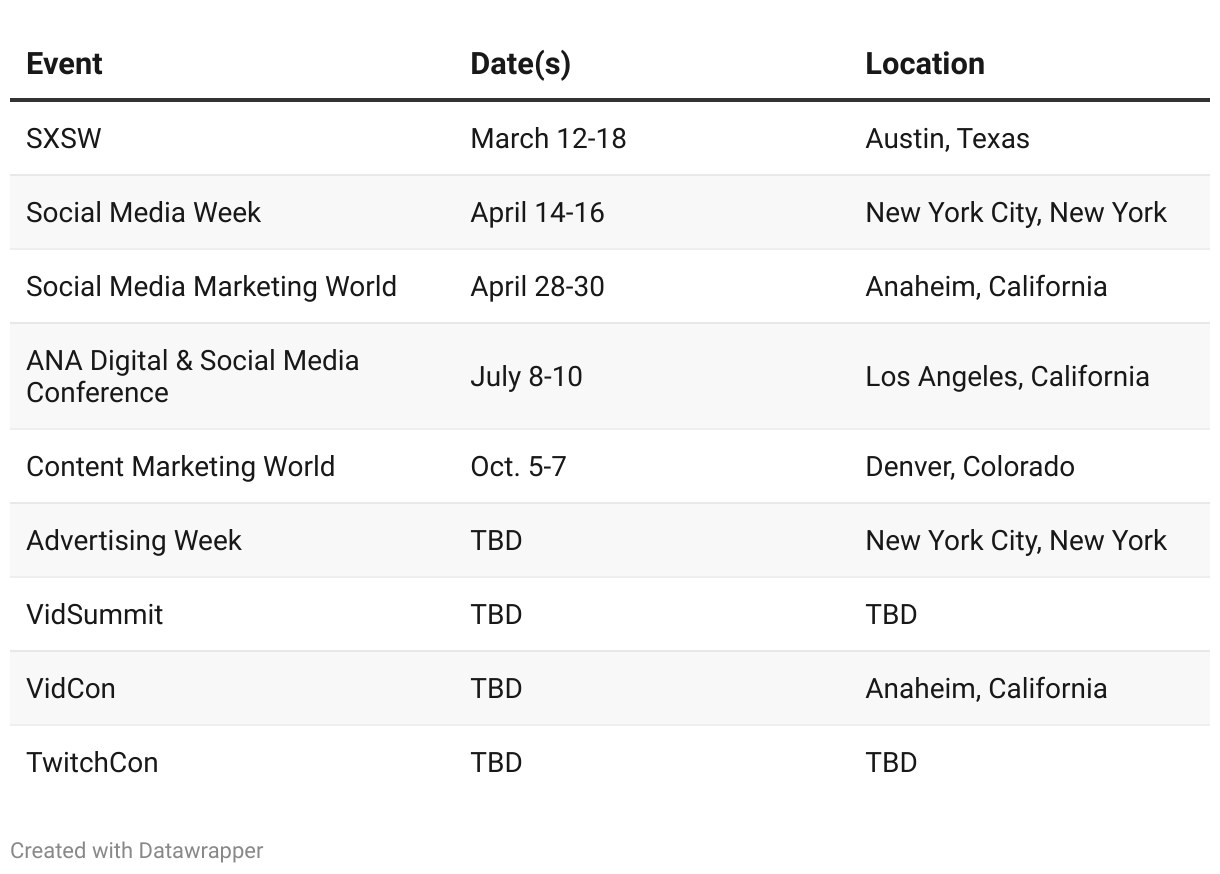Select ANA Digital & Social Media Conference
1220x874 pixels.
[192, 376]
